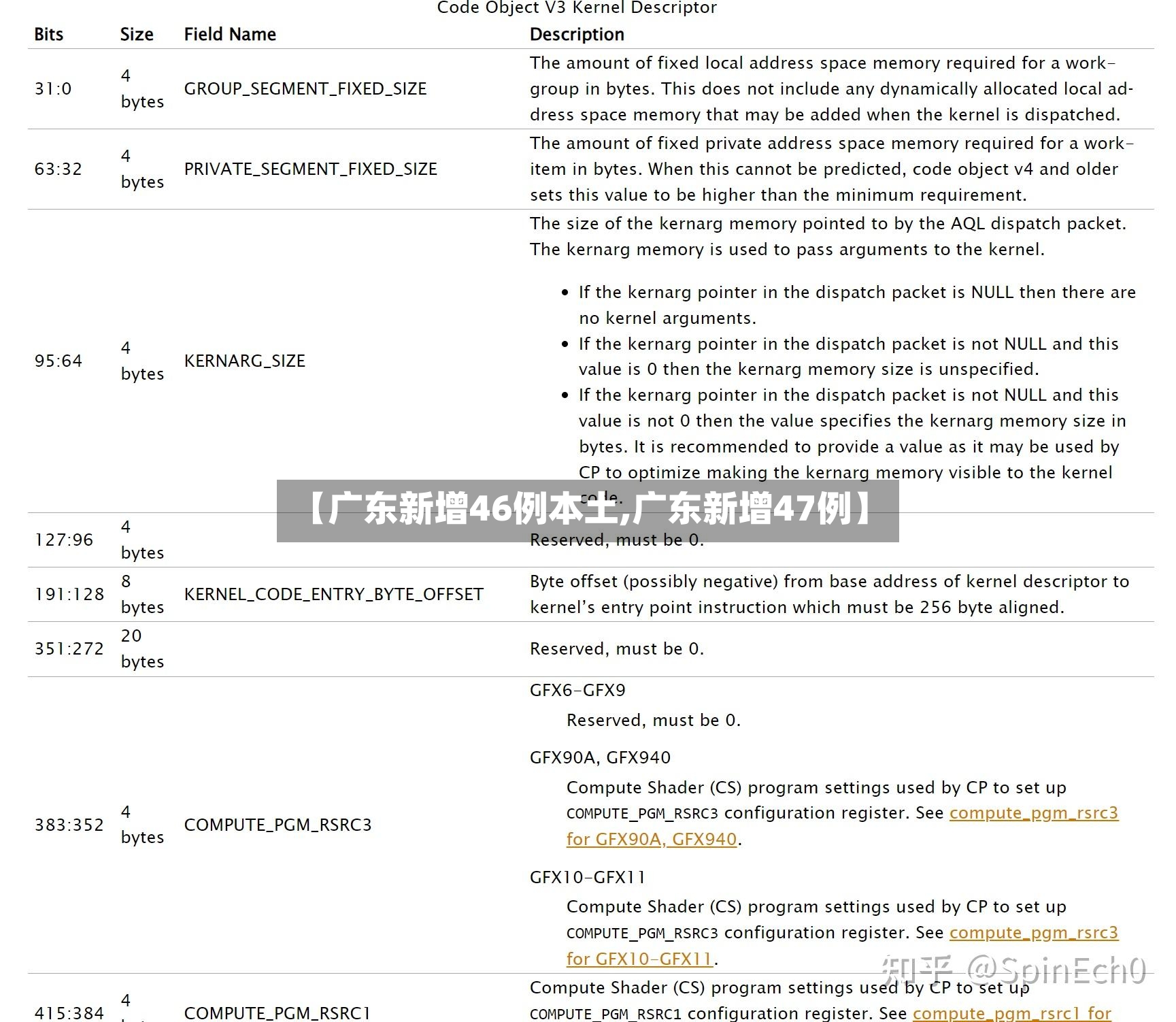The height and width of the screenshot is (1022, 1176).
Task: Click the bits value 127:96
Action: tap(64, 540)
